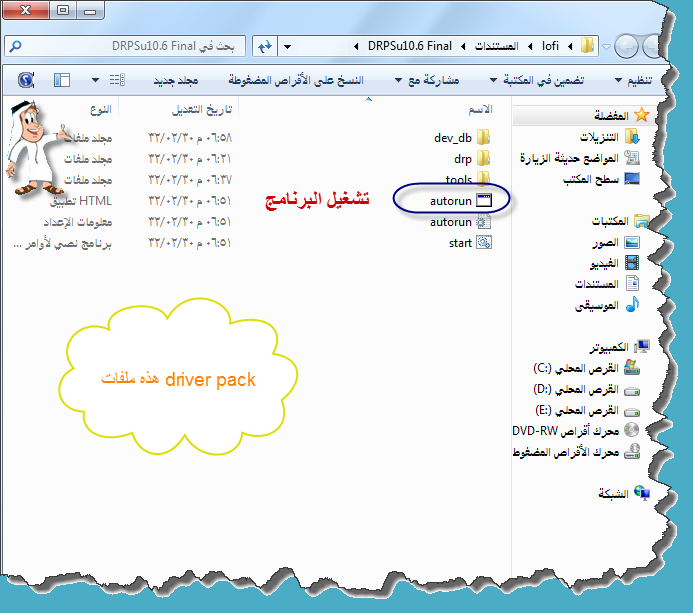Open تضمين في المكتبة dropdown
This screenshot has height=613, width=693.
tap(537, 80)
